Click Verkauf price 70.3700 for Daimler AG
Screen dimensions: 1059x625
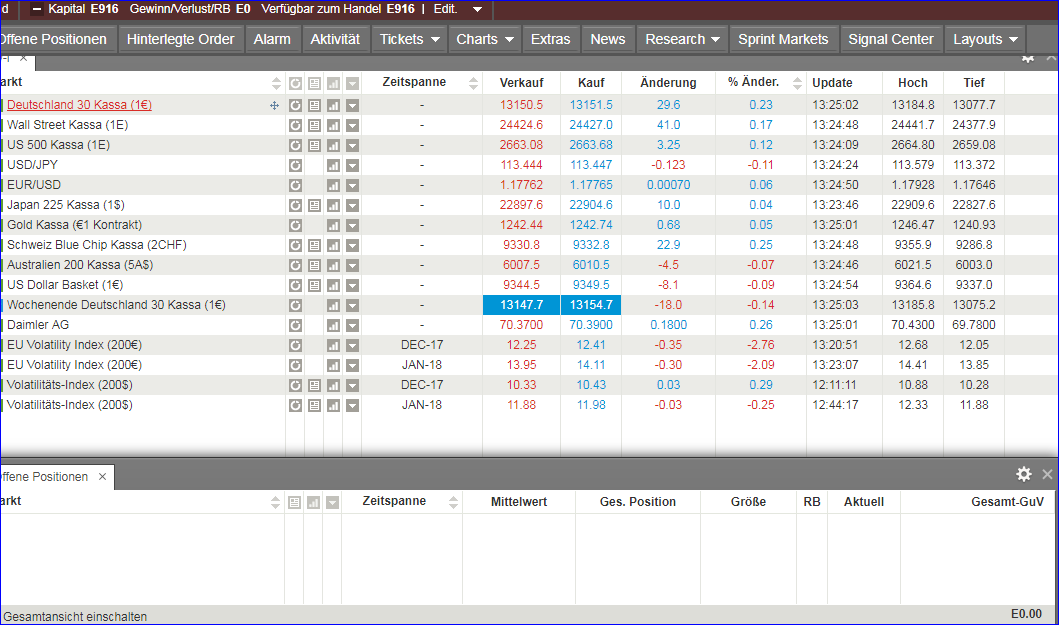point(521,325)
